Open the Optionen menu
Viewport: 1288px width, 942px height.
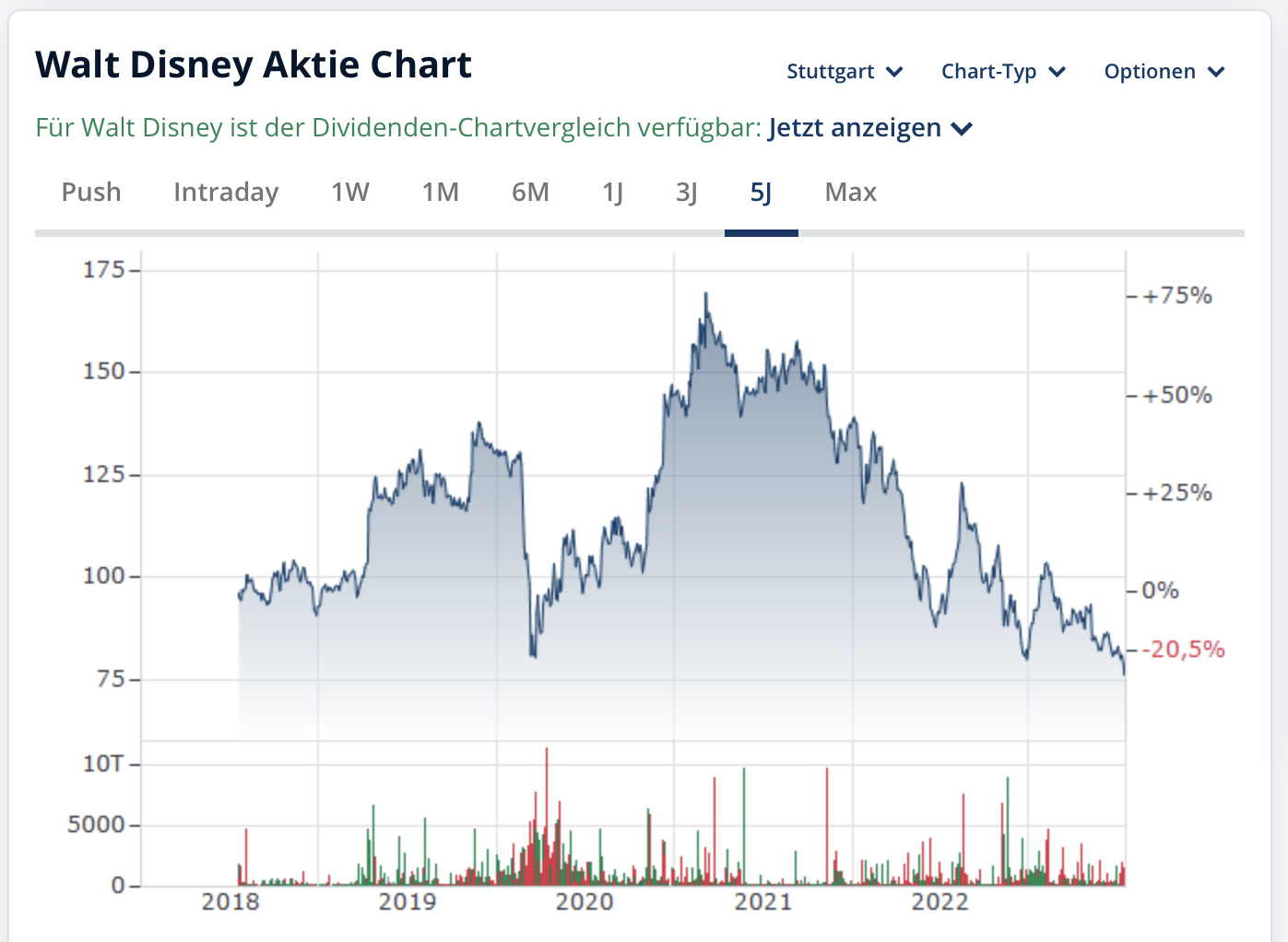click(1163, 72)
